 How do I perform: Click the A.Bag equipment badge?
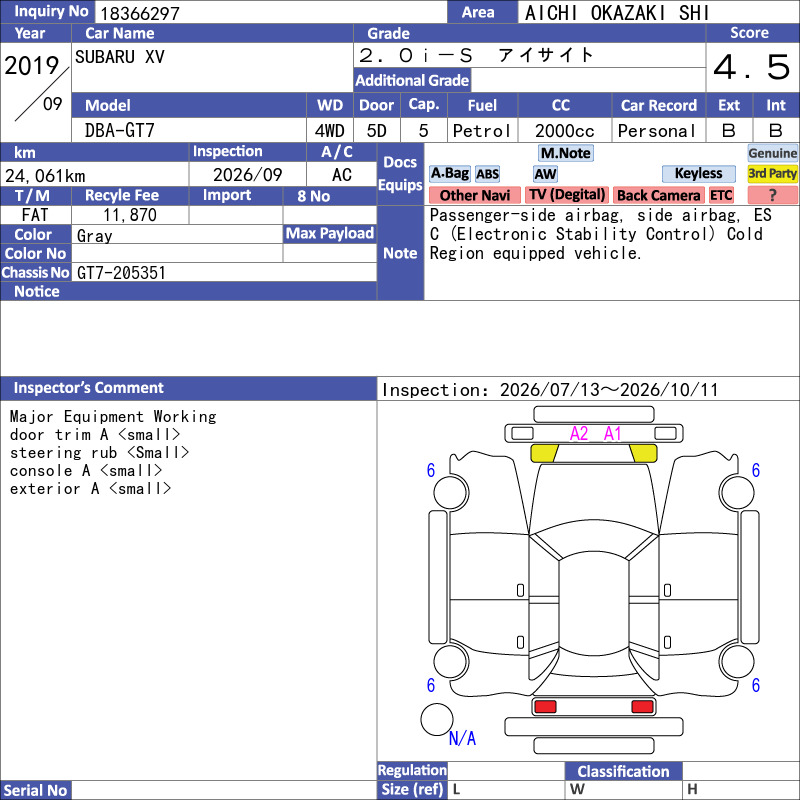pos(449,173)
